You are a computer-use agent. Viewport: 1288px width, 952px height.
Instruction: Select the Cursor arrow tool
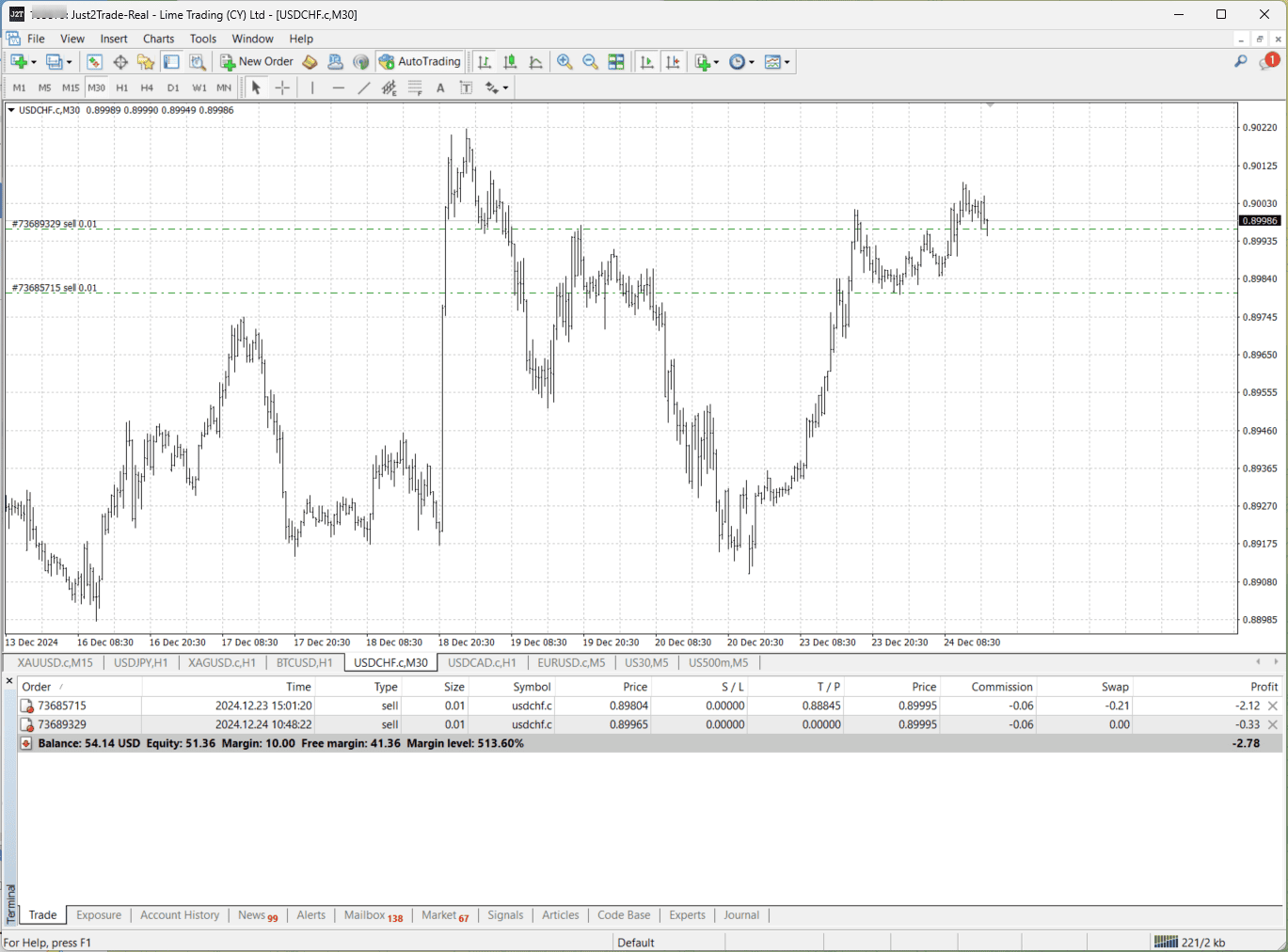coord(256,87)
